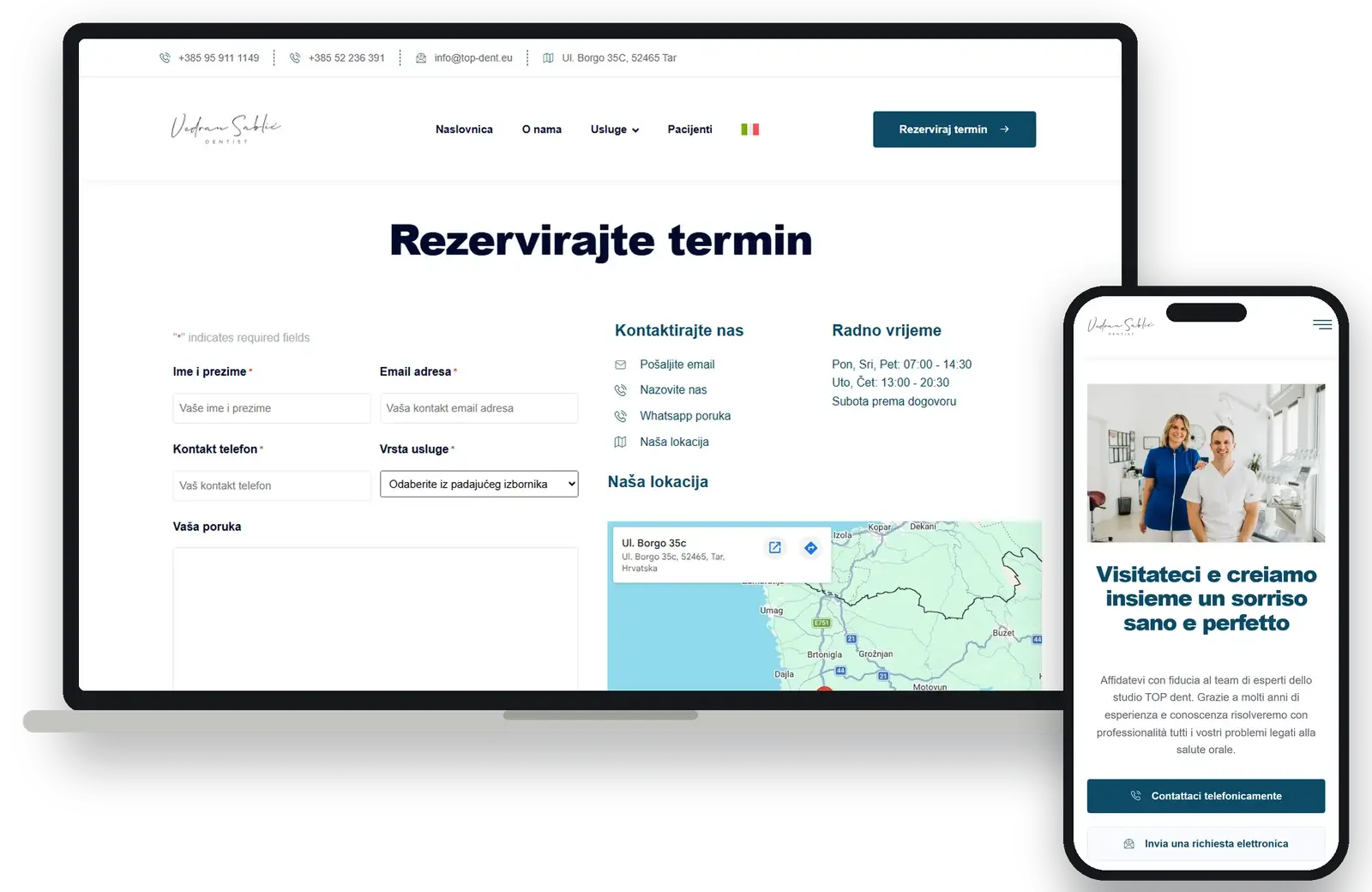The image size is (1372, 892).
Task: Expand the Usluge dropdown menu
Action: click(x=615, y=130)
